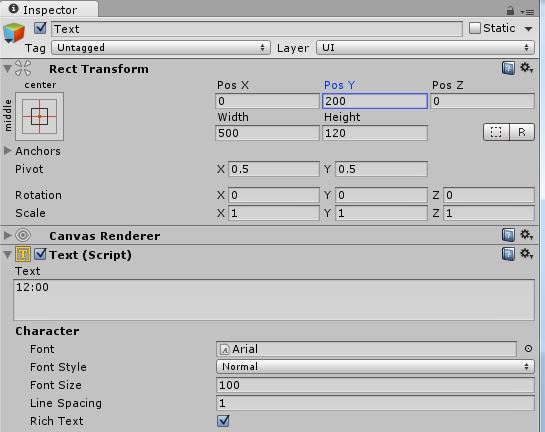This screenshot has width=545, height=432.
Task: Open the Layer dropdown showing UI
Action: 425,48
